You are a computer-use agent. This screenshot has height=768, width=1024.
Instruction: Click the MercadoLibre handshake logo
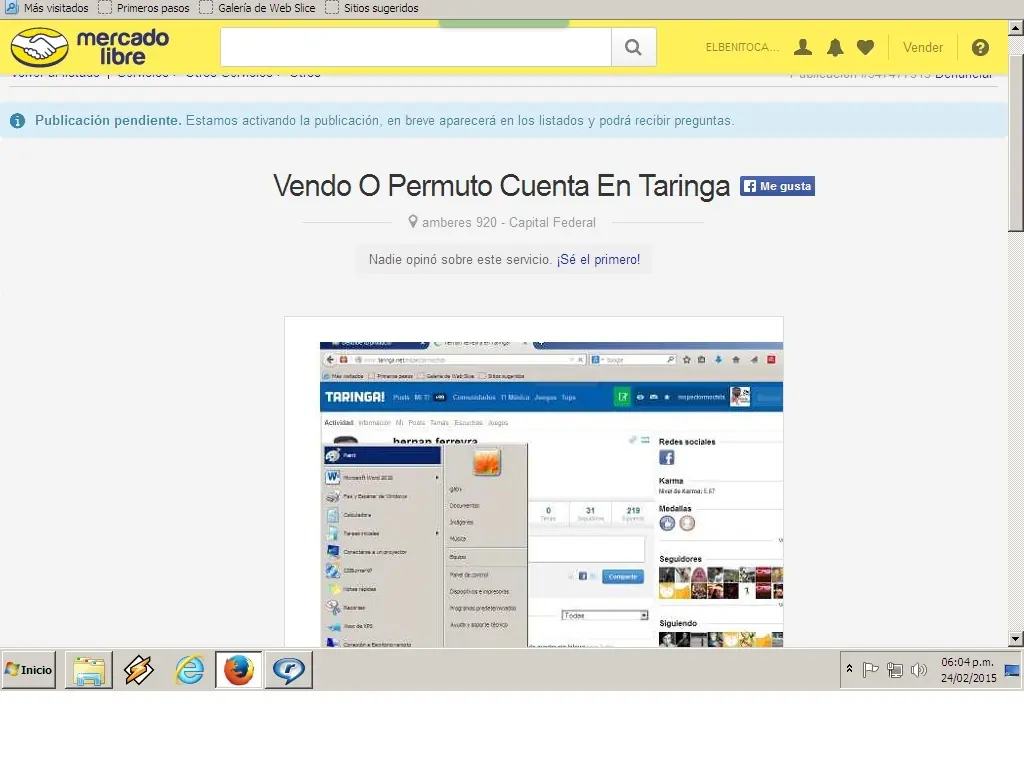click(x=40, y=47)
